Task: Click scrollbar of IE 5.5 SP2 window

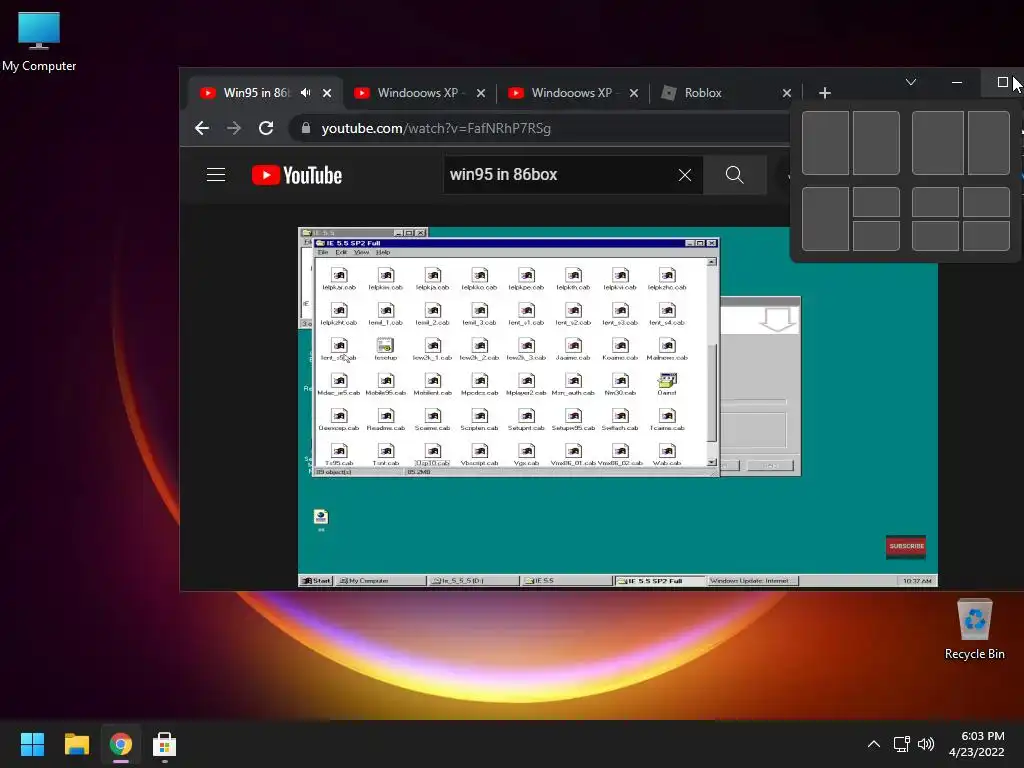Action: click(712, 362)
